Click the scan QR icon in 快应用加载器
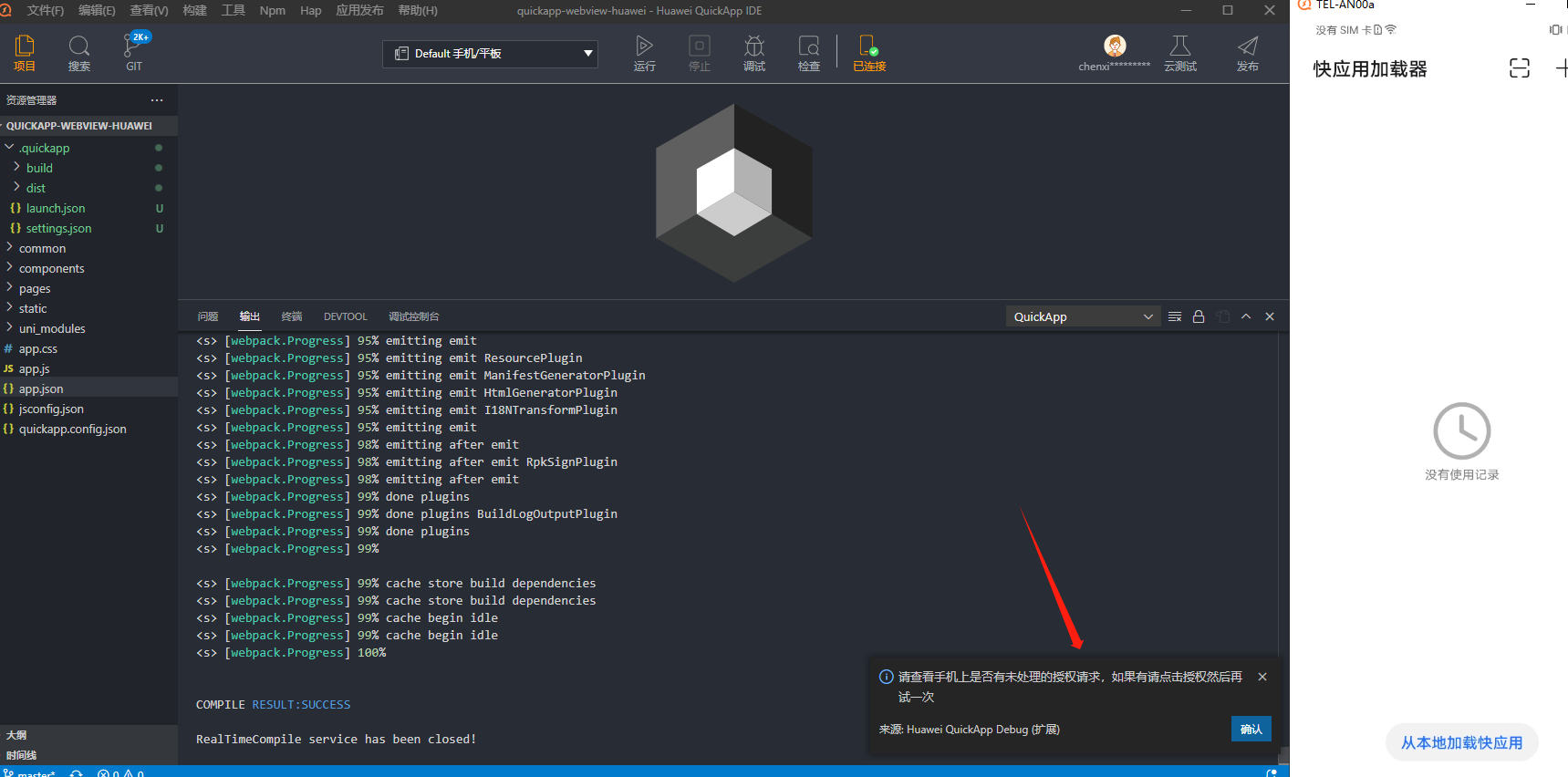This screenshot has width=1568, height=777. (x=1520, y=68)
